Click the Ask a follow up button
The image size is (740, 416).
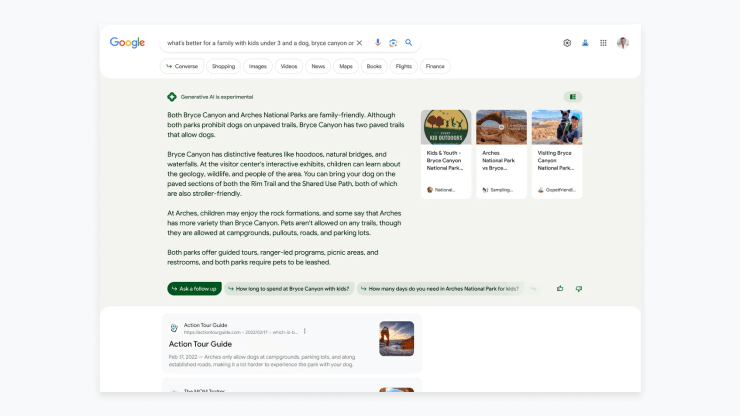pyautogui.click(x=194, y=289)
